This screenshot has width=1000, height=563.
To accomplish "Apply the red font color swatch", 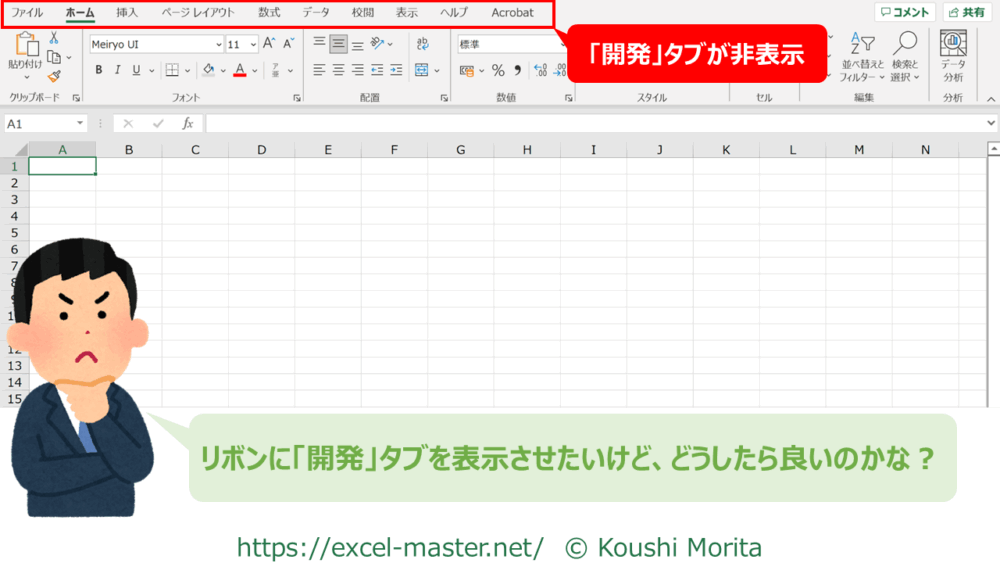I will pos(239,70).
